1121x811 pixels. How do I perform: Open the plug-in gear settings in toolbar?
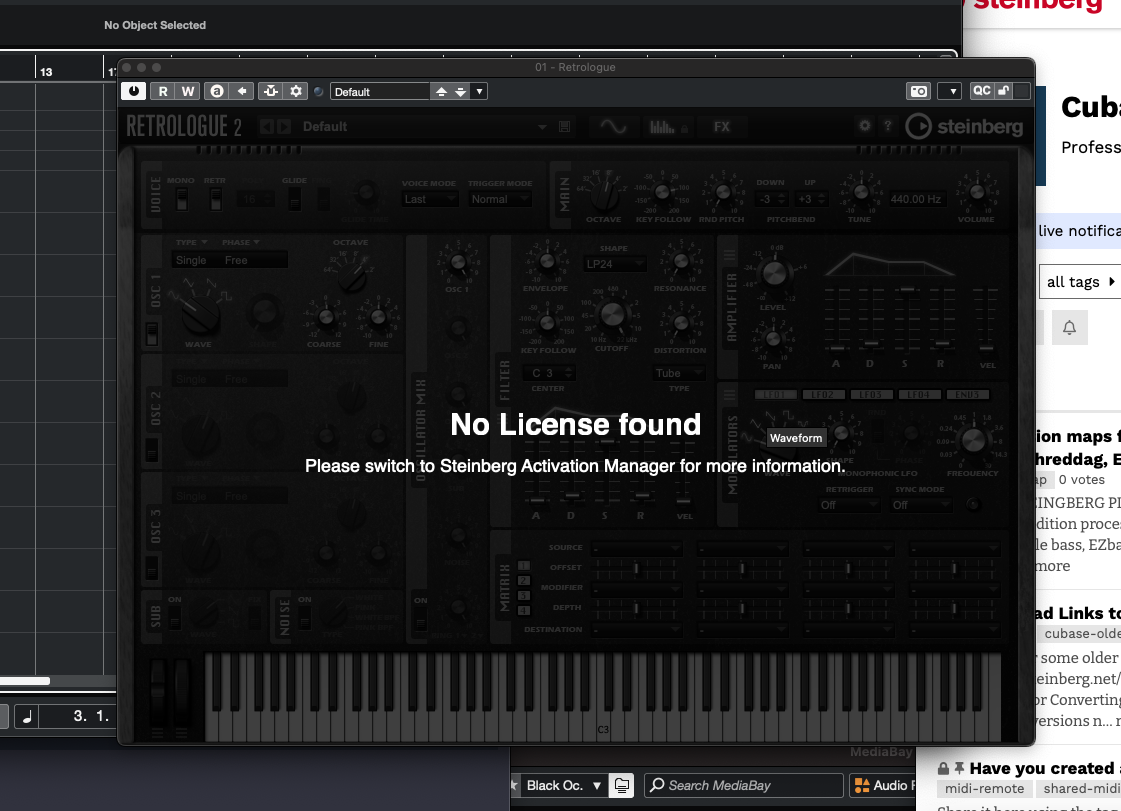pos(296,91)
